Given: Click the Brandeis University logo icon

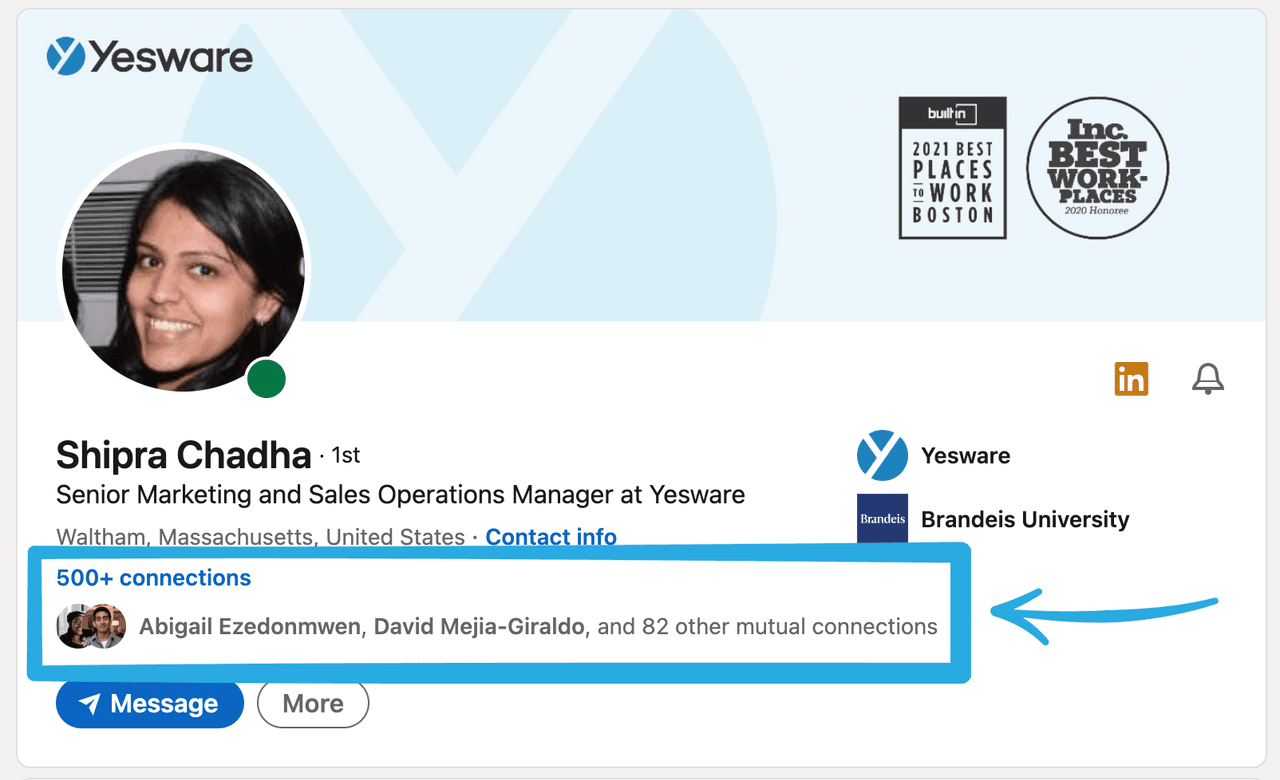Looking at the screenshot, I should (x=882, y=519).
